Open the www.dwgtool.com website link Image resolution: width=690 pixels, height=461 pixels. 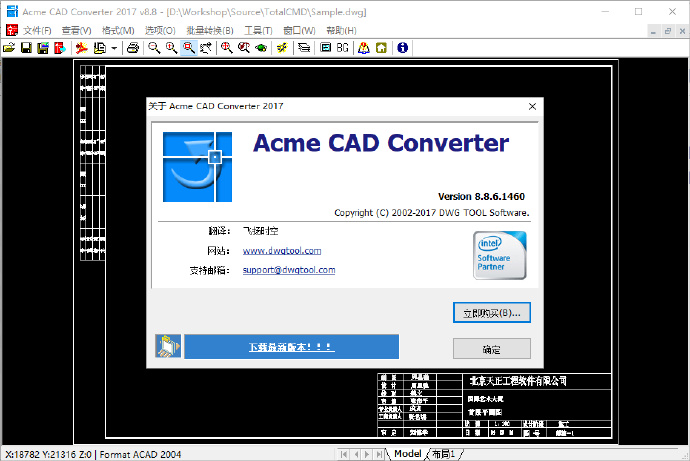[x=282, y=251]
